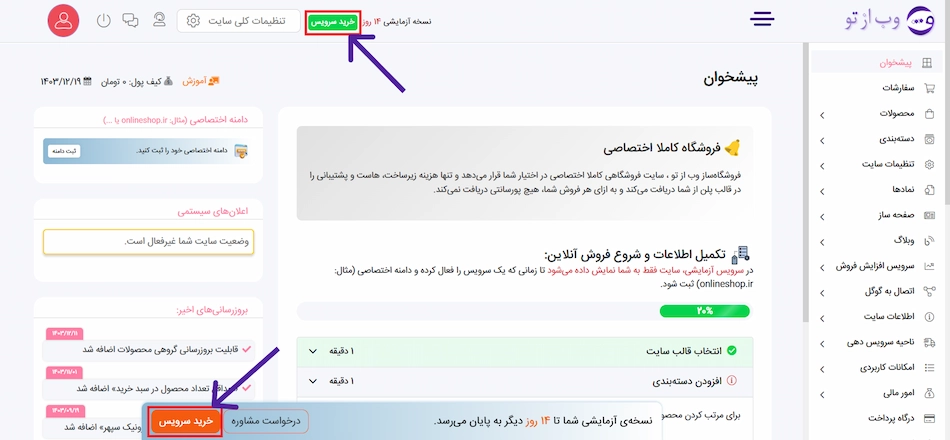
Task: Click the green check icon of انتخاب قالب سایت
Action: click(731, 351)
